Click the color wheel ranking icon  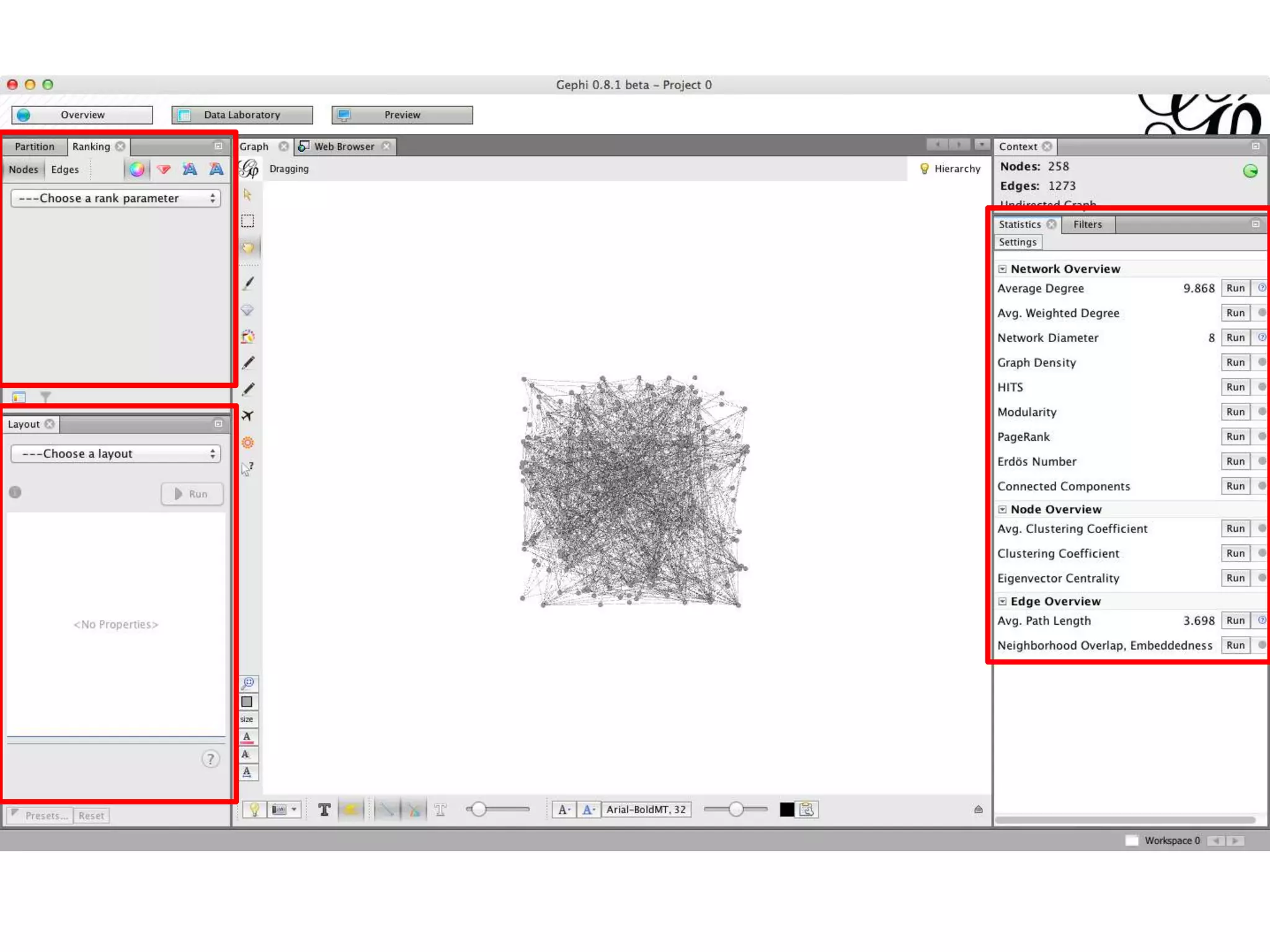click(137, 169)
